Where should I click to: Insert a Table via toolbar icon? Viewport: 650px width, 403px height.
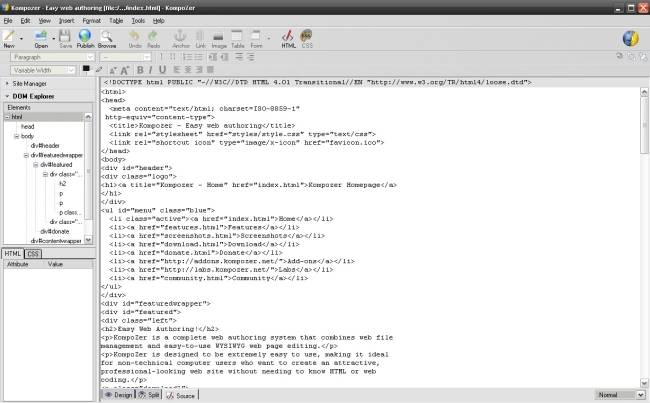[237, 36]
